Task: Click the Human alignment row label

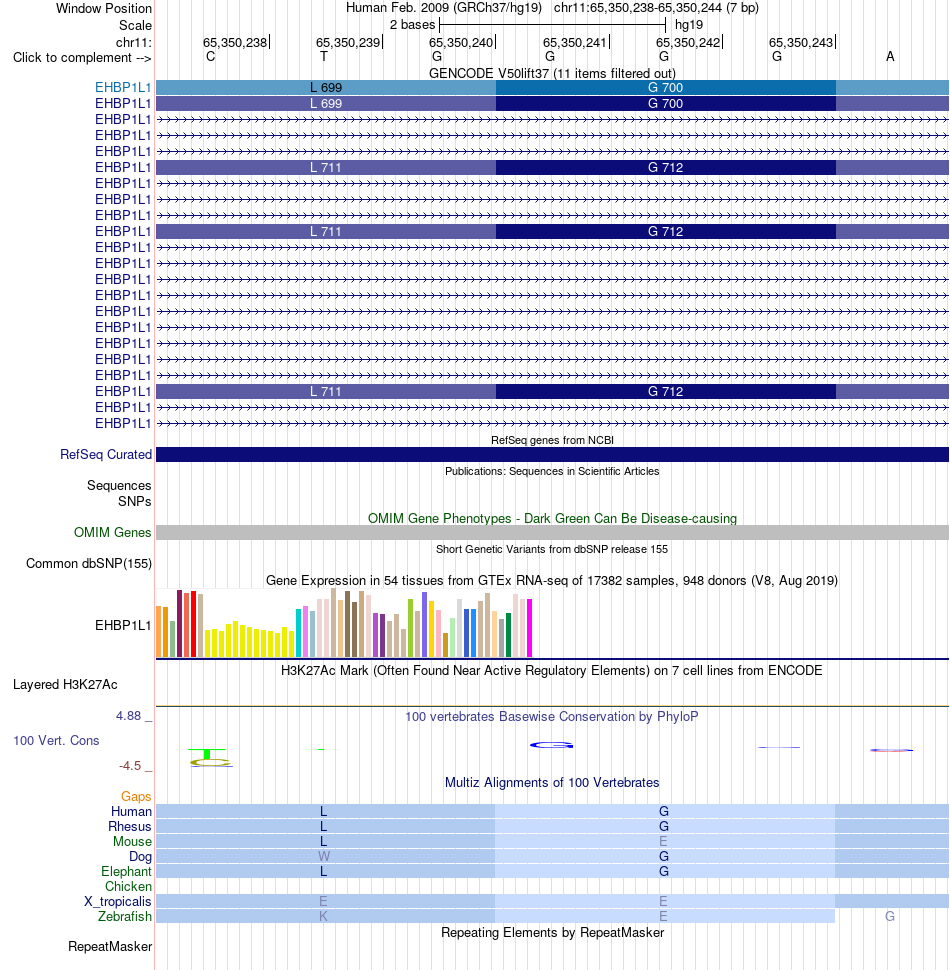Action: (131, 812)
